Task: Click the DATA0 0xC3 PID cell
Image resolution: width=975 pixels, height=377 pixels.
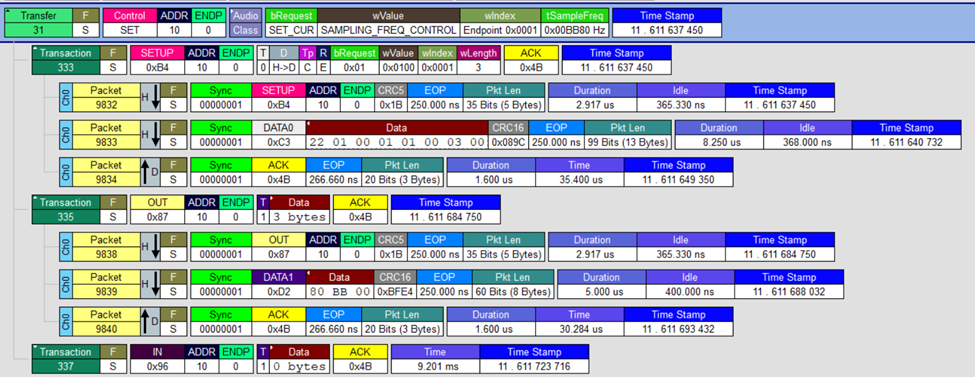Action: pos(279,135)
